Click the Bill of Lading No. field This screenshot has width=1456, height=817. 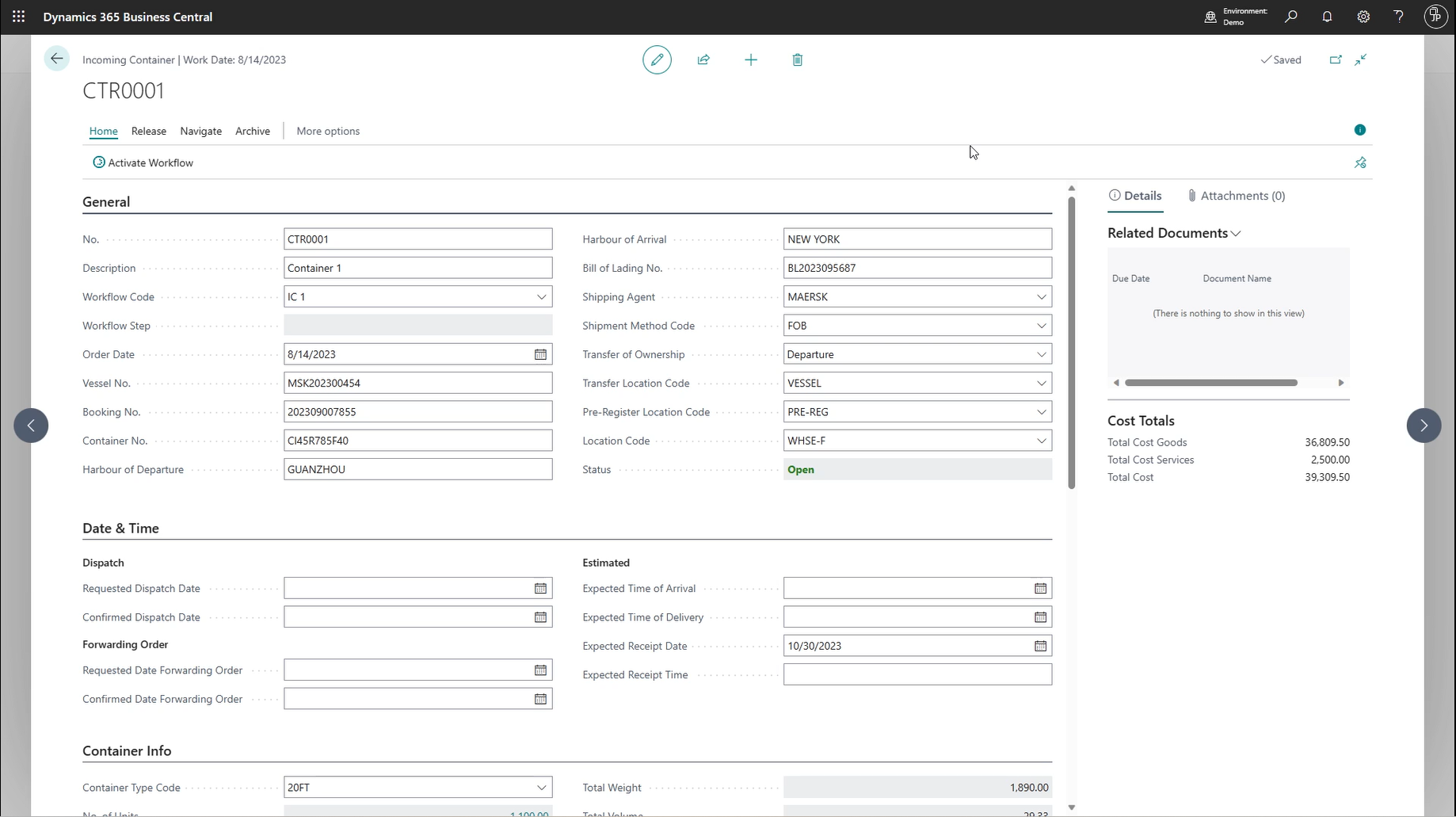point(917,268)
